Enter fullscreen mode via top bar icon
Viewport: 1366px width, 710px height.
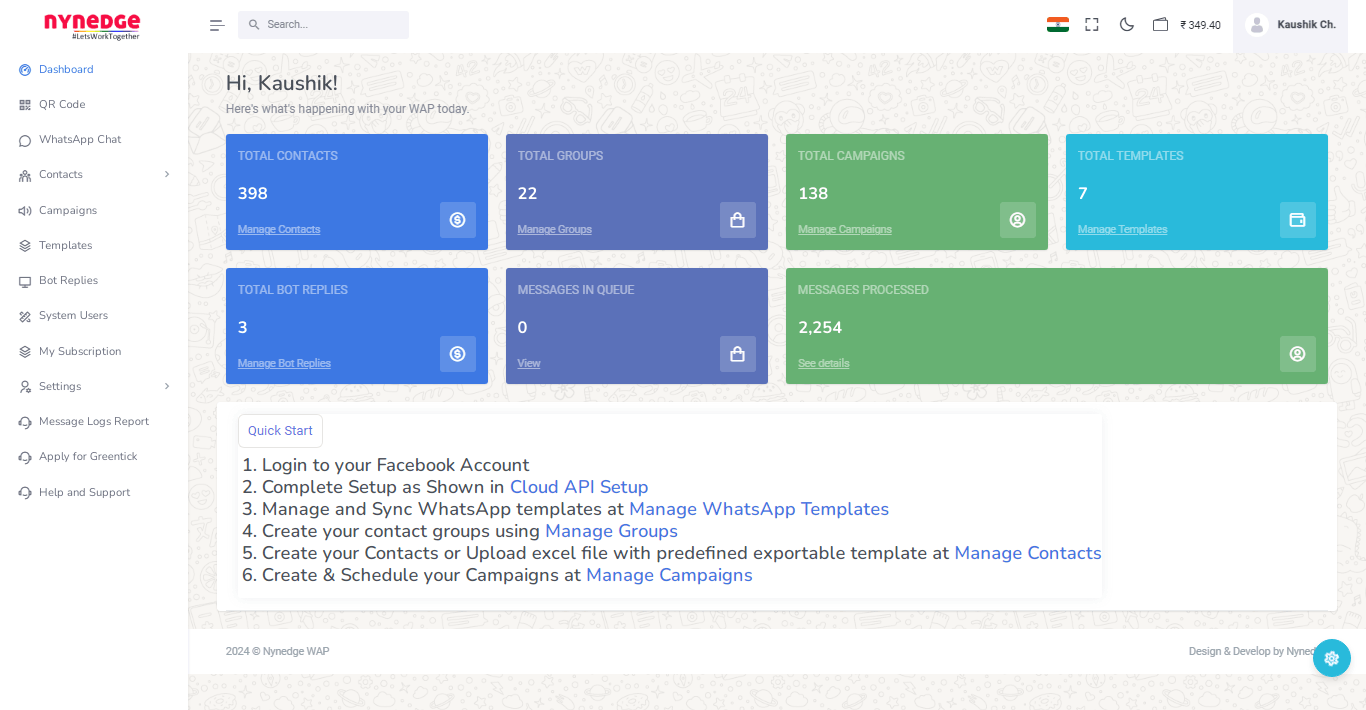(x=1092, y=24)
